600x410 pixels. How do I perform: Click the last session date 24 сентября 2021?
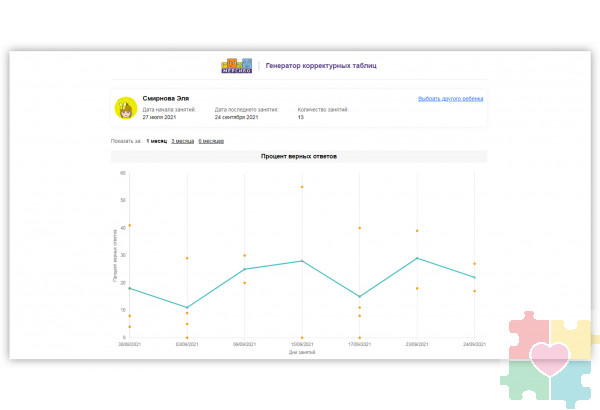tap(236, 117)
